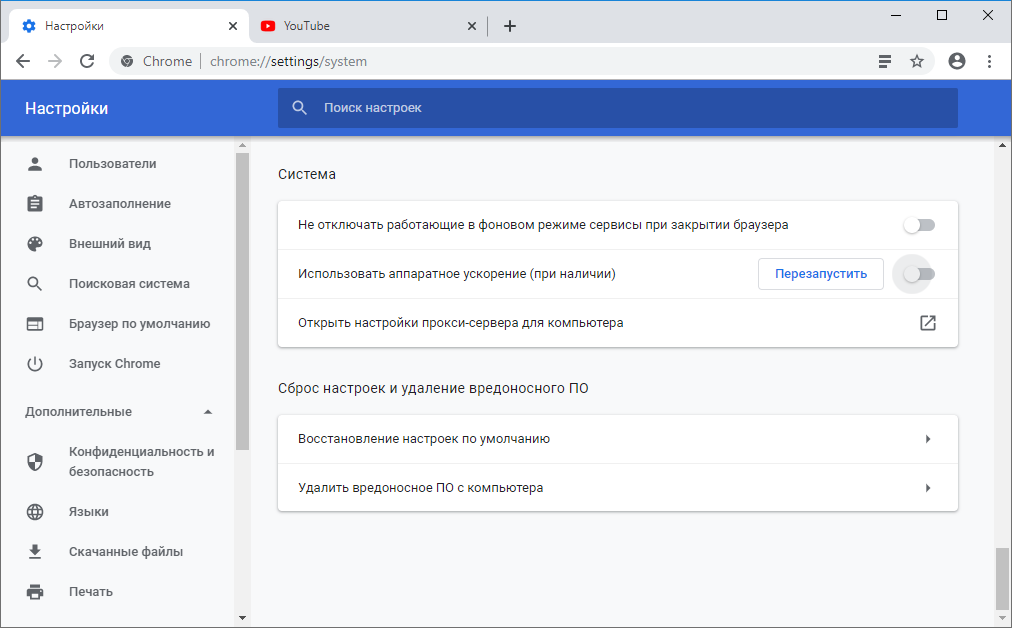Open new tab with plus button
Screen dimensions: 1012x628
click(510, 26)
